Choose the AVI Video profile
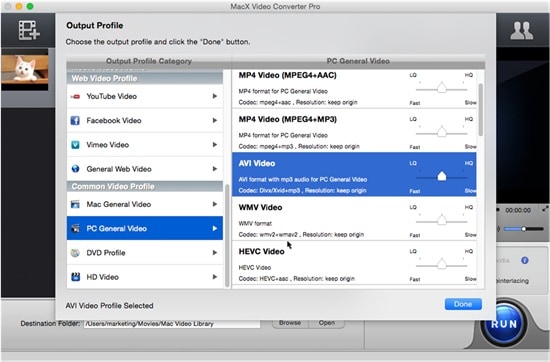 pos(354,174)
